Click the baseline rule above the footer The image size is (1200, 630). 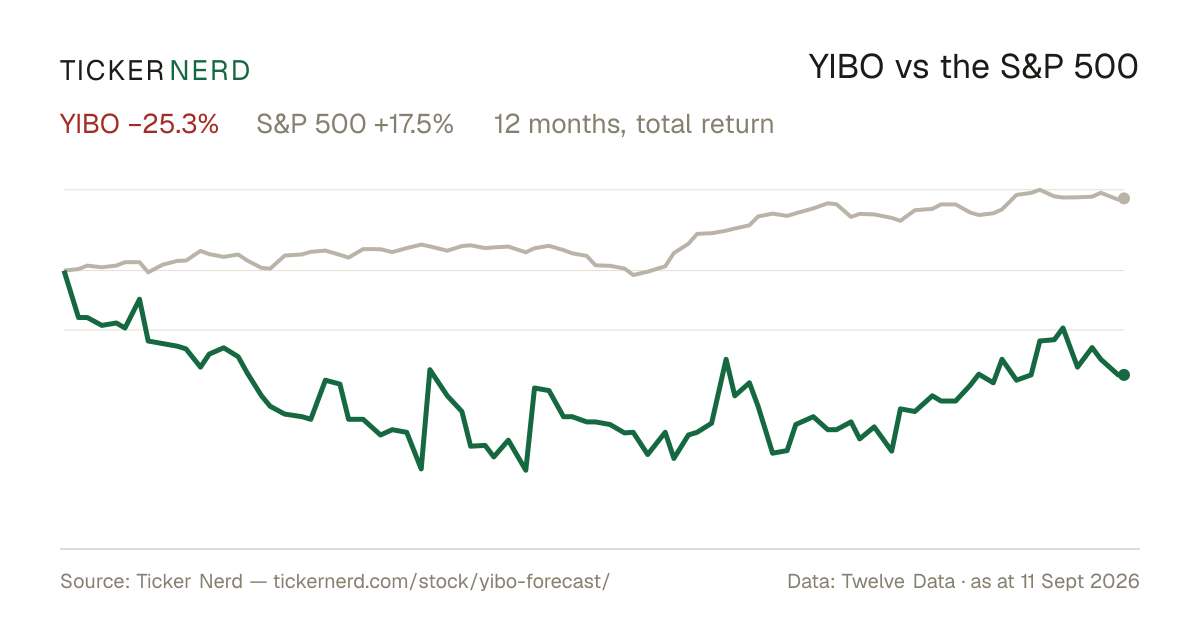click(x=600, y=548)
